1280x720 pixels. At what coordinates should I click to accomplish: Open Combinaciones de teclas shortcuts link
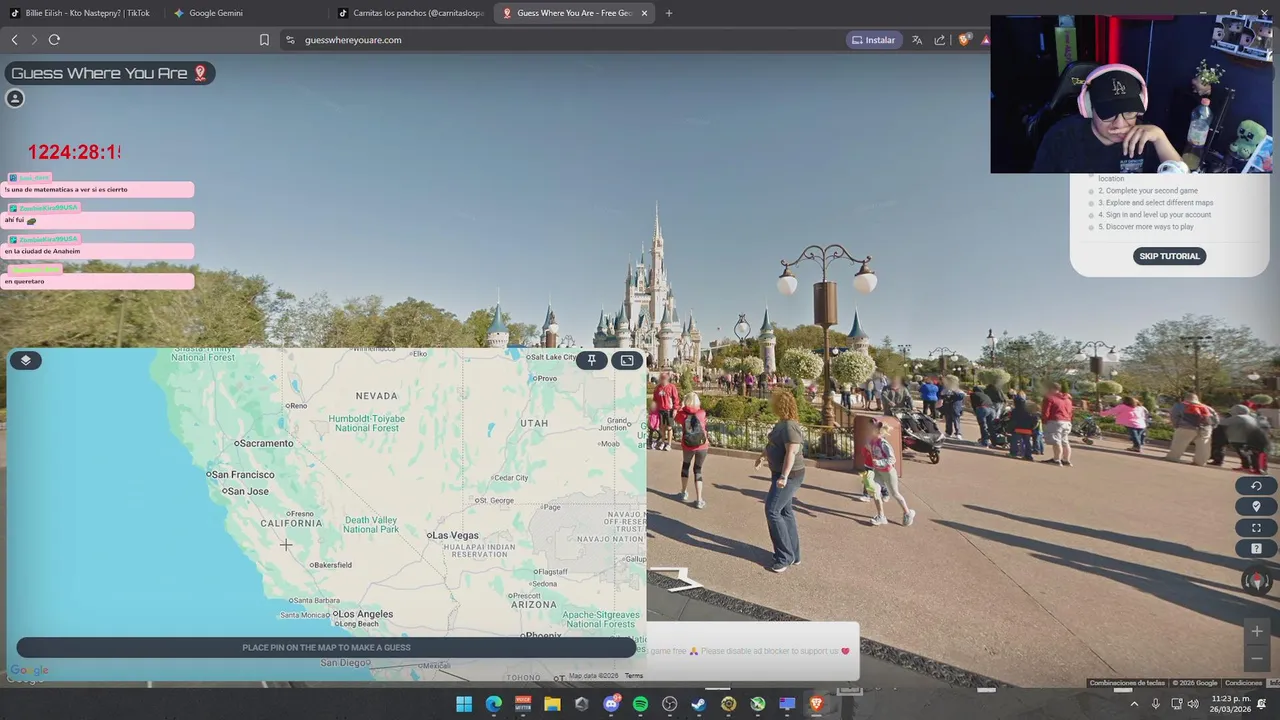[1127, 683]
